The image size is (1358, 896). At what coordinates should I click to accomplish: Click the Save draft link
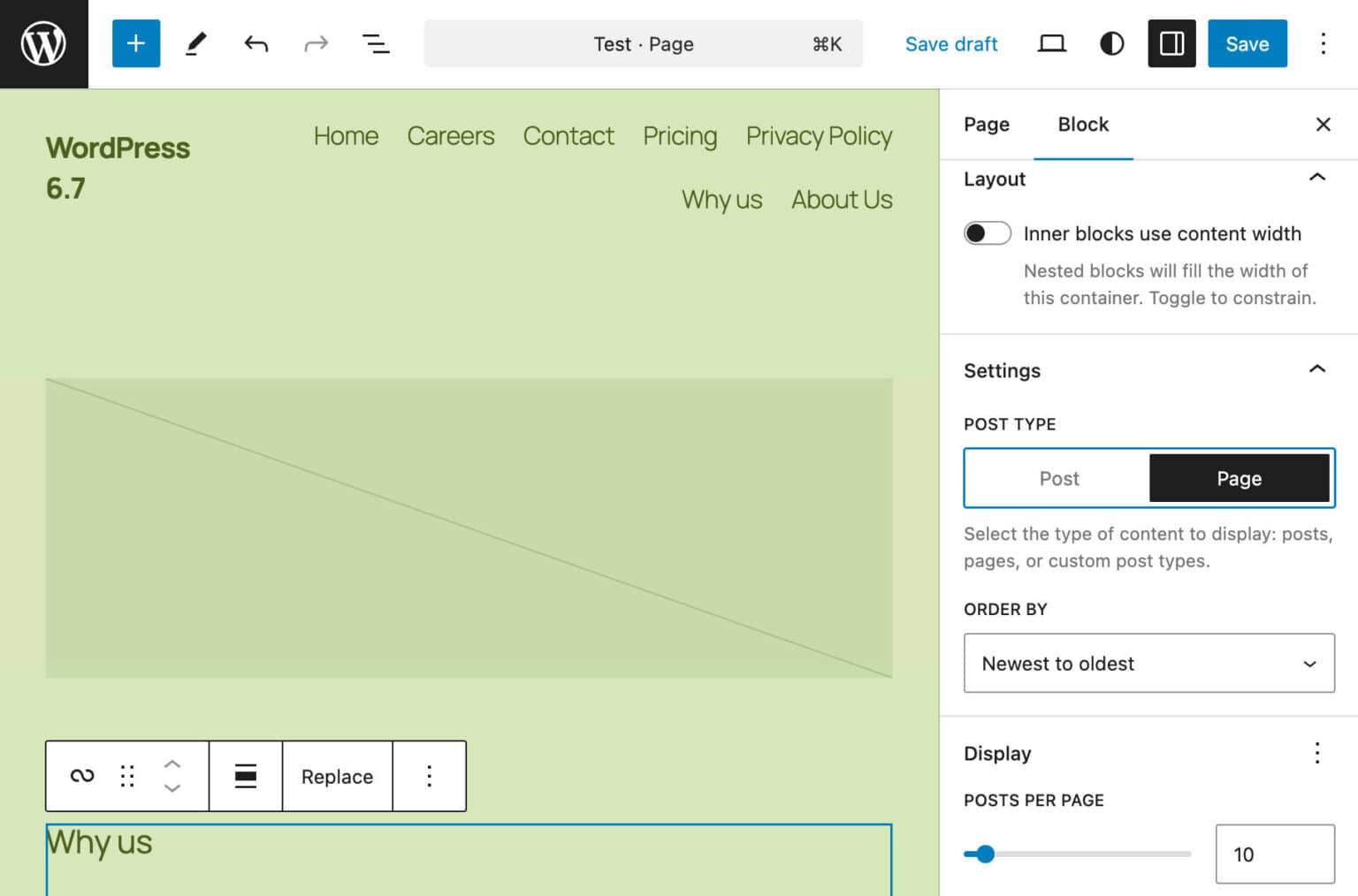click(951, 43)
